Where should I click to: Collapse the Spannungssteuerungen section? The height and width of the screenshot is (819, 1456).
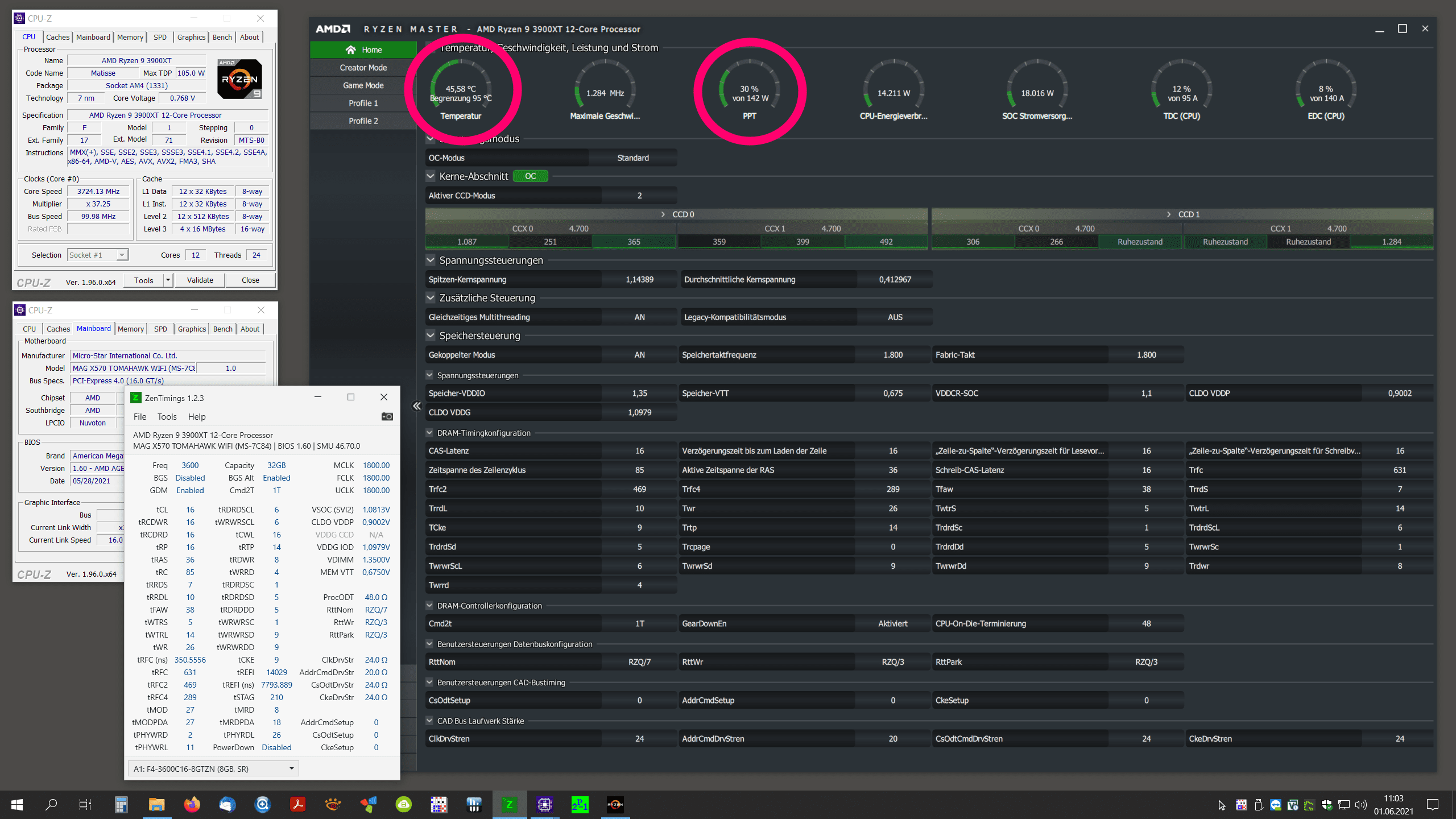point(431,260)
